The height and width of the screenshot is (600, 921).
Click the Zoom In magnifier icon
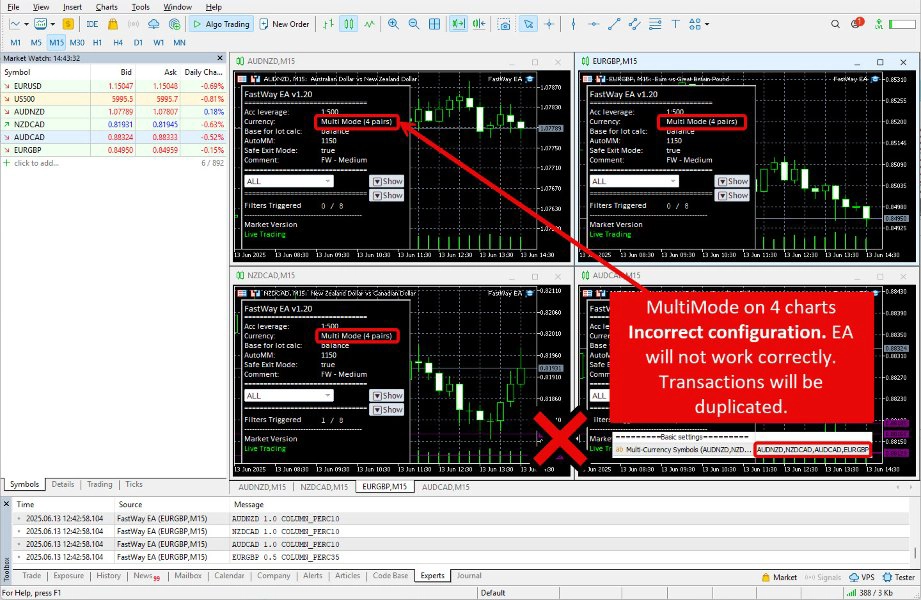click(393, 23)
